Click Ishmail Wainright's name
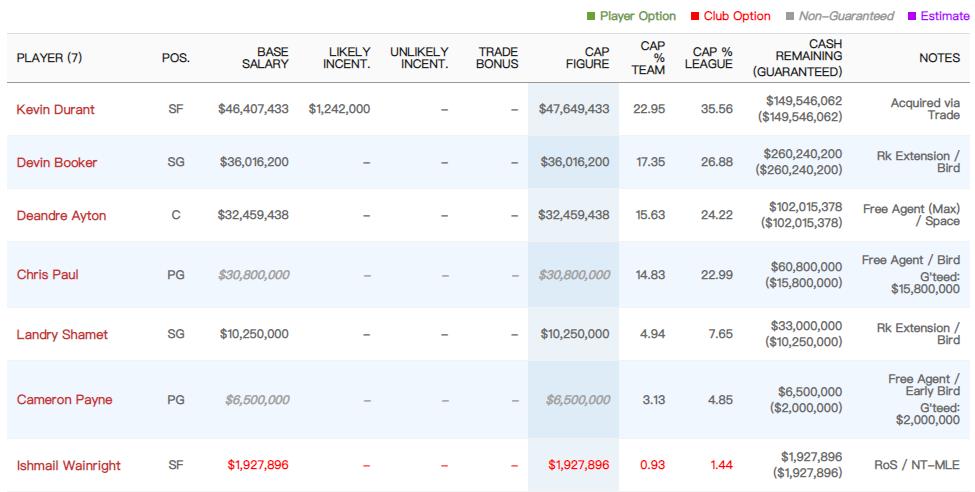The image size is (975, 492). [67, 465]
